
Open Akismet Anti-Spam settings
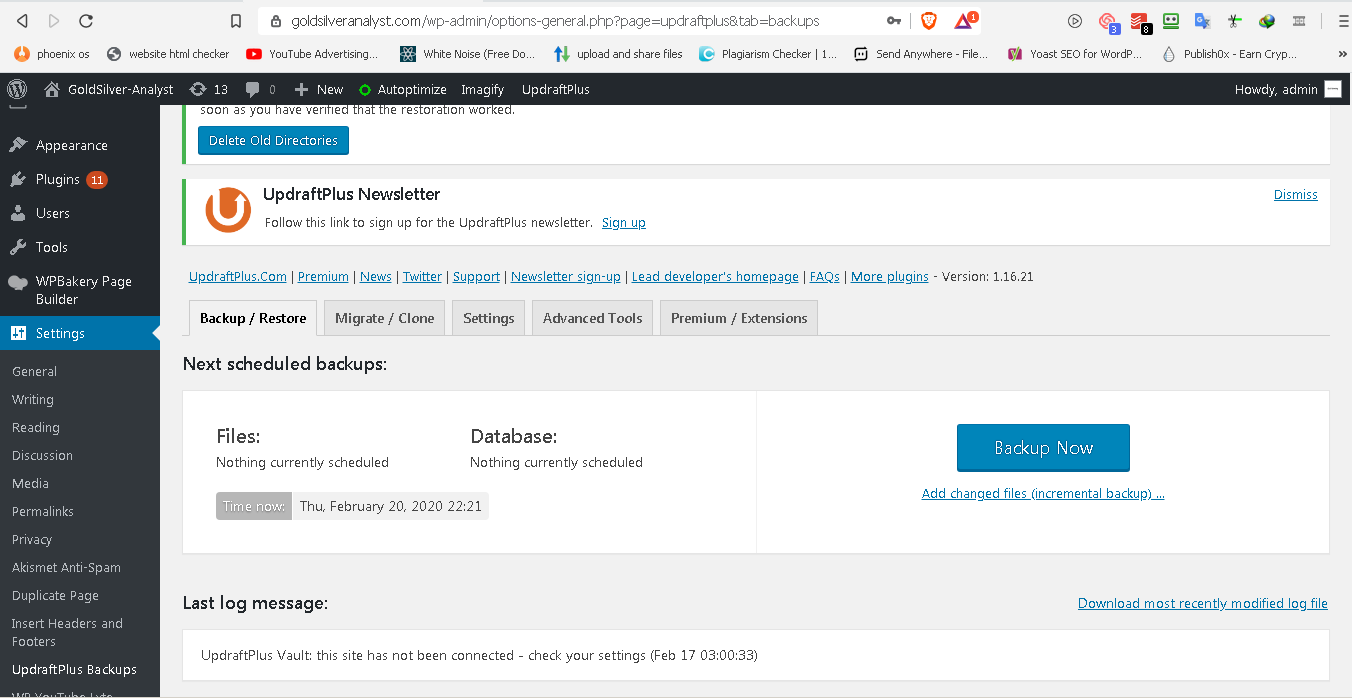66,567
